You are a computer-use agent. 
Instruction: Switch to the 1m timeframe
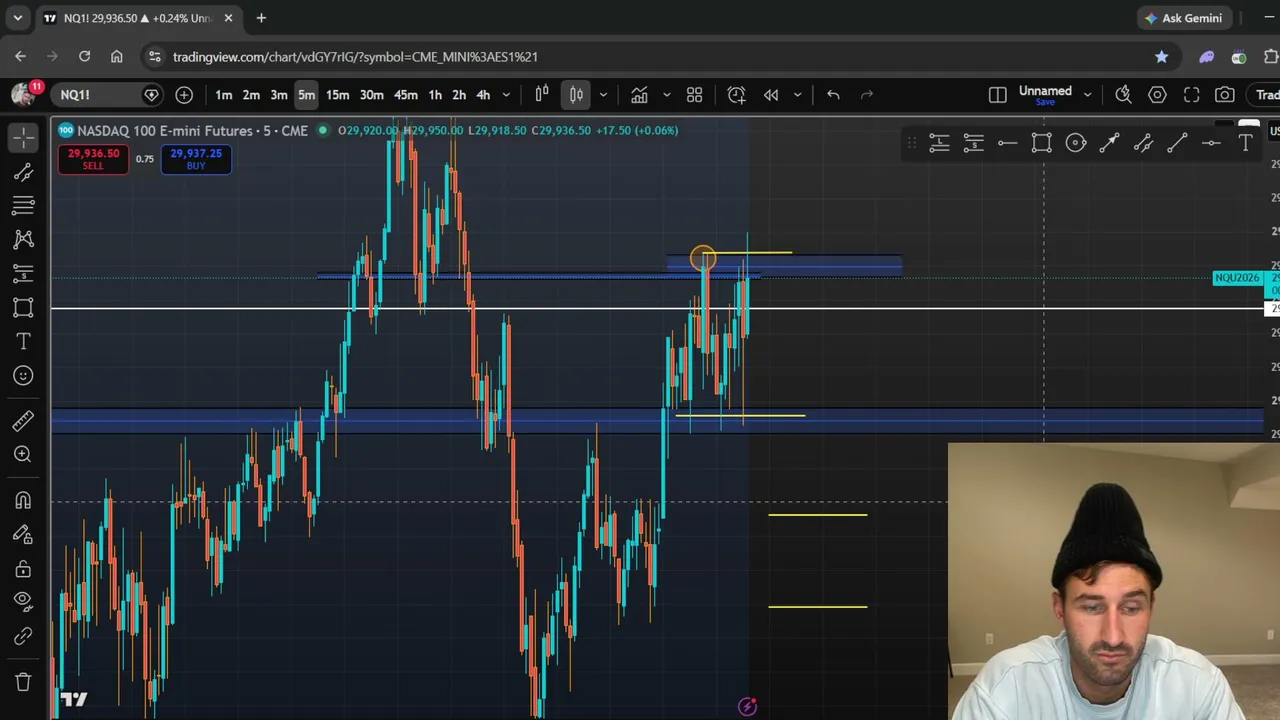[224, 95]
